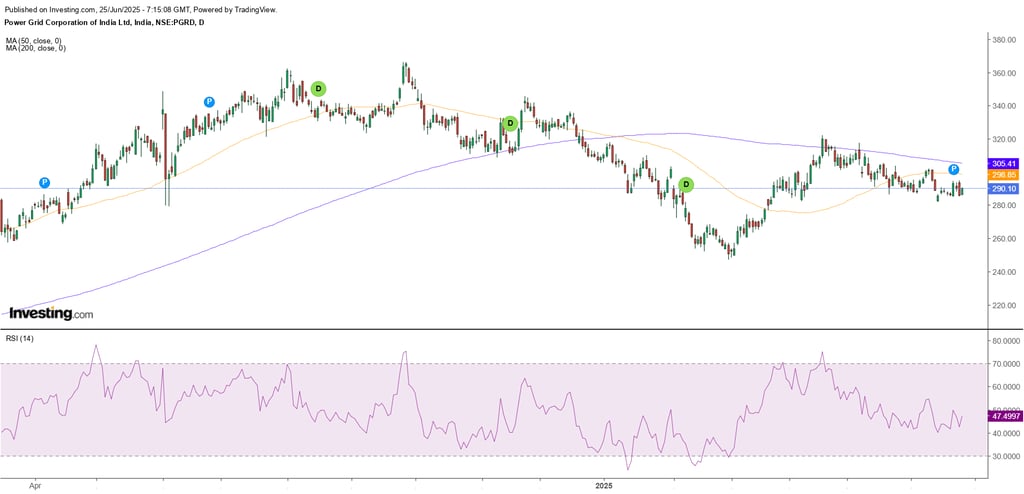Select the orange 296.85 price label

pos(1003,175)
